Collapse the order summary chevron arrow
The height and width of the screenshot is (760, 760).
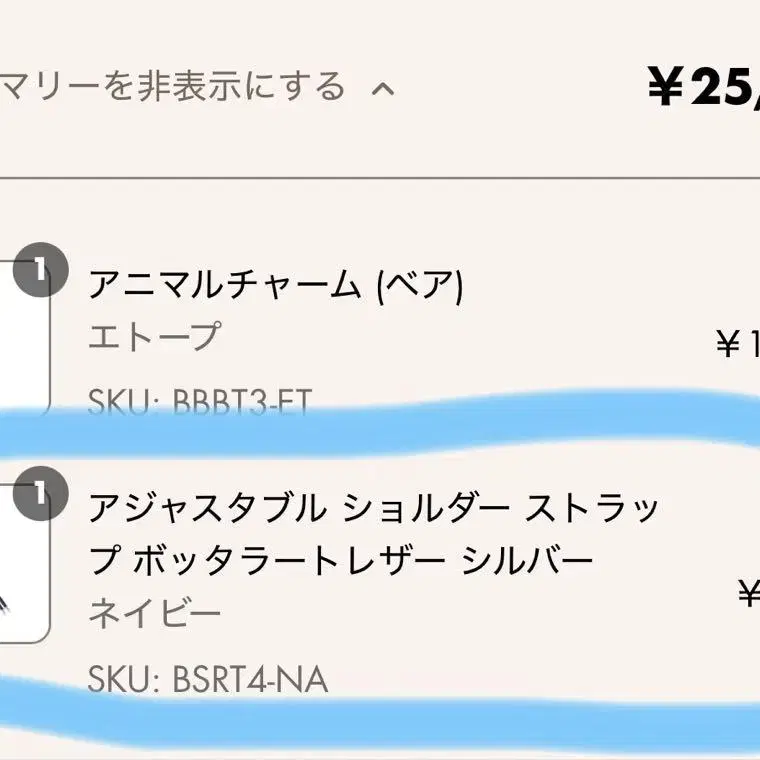click(x=383, y=89)
